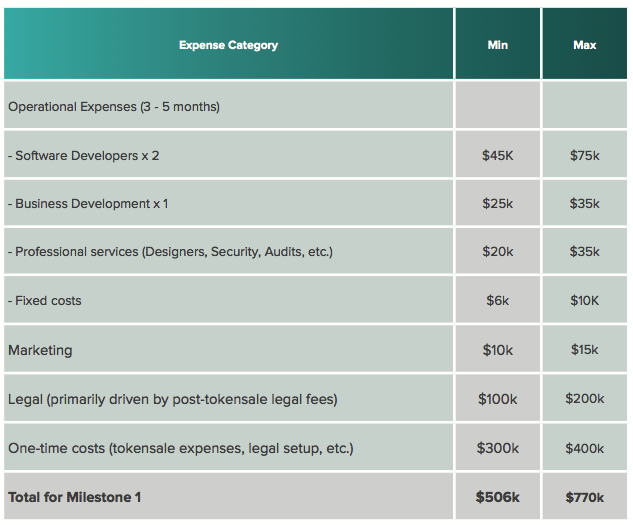
Task: Click the $25k Business Development minimum
Action: [x=498, y=204]
